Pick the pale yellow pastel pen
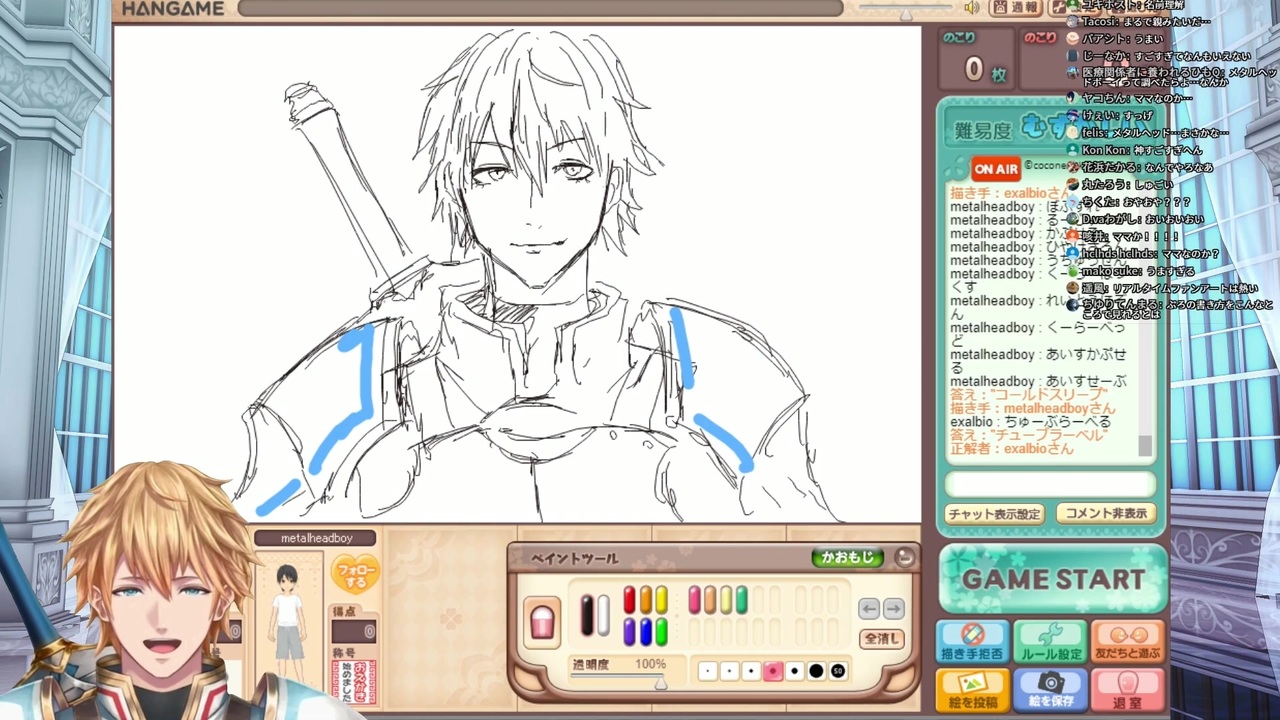 pos(726,600)
